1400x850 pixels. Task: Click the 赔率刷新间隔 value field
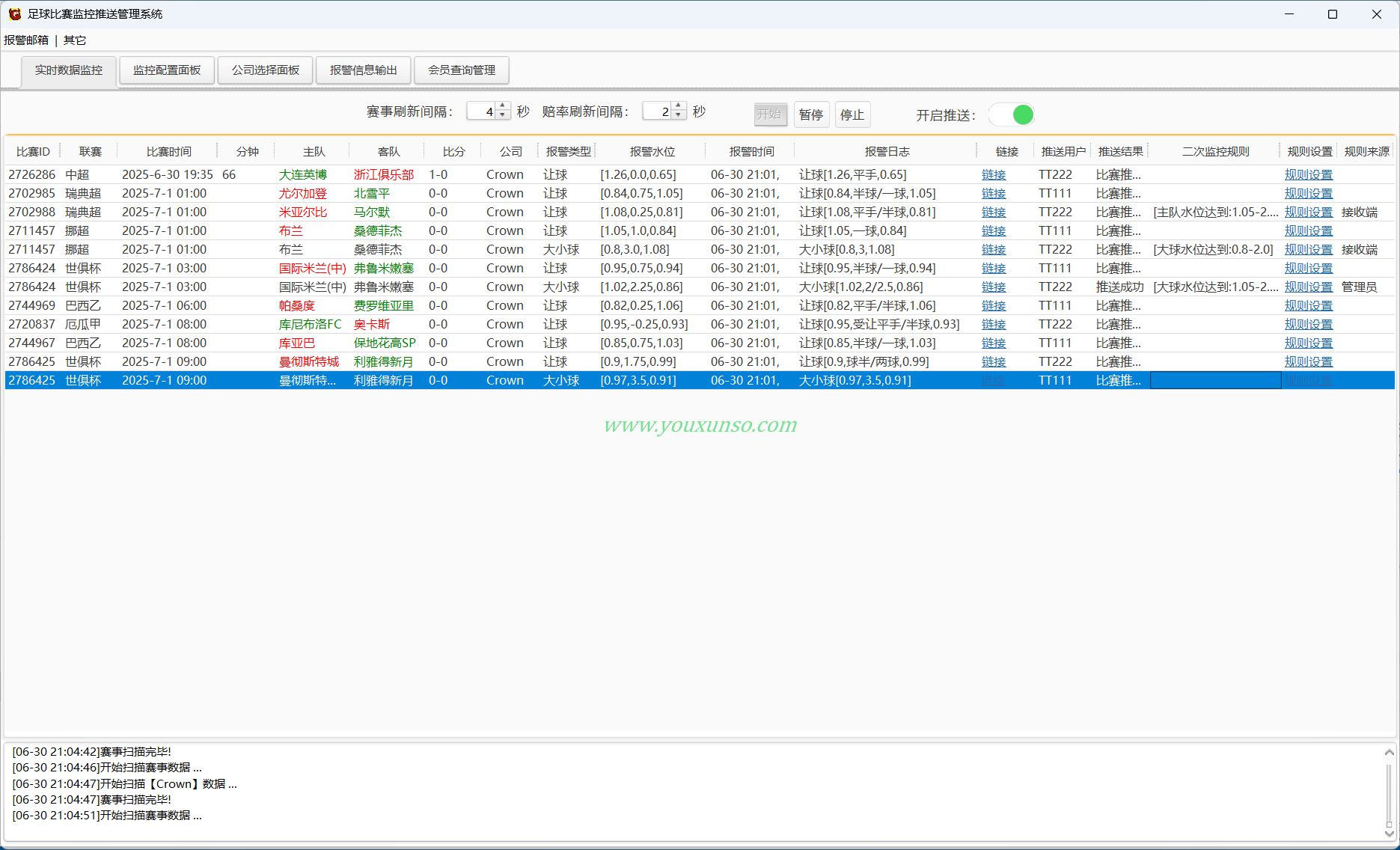pyautogui.click(x=657, y=111)
